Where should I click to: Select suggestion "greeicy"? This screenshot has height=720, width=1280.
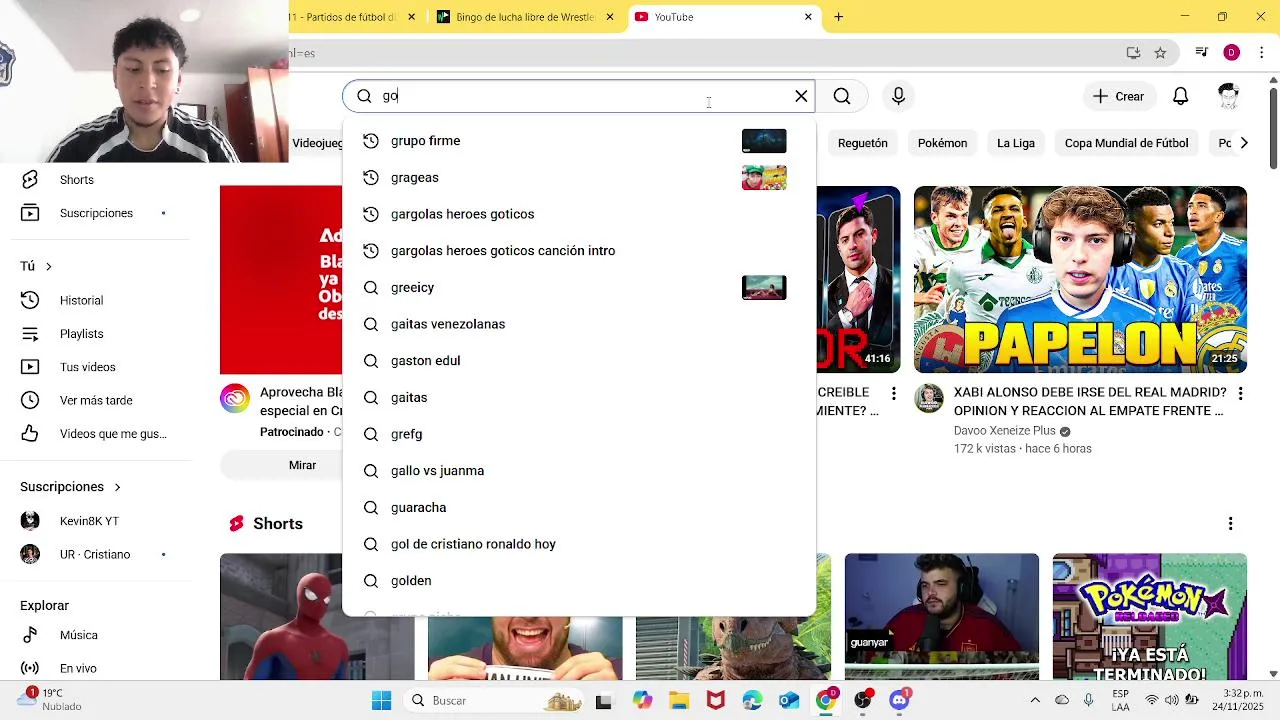(579, 288)
